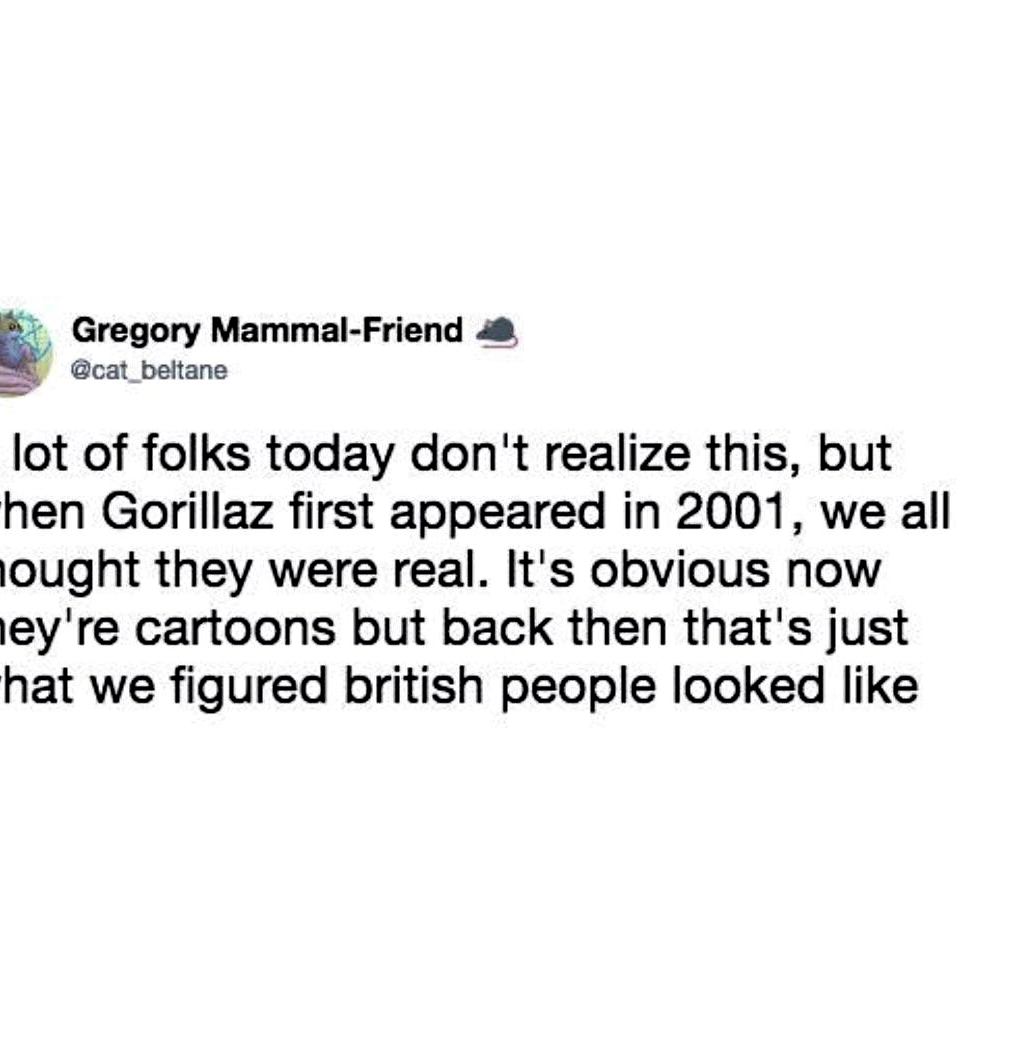Click the word british in the tweet
This screenshot has width=1018, height=1051.
click(x=413, y=686)
